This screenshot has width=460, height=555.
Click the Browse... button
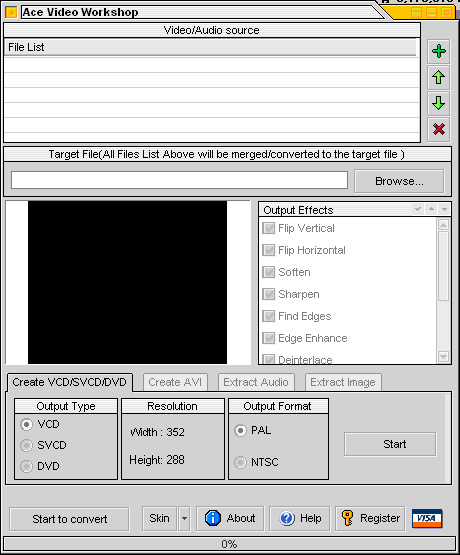coord(399,181)
